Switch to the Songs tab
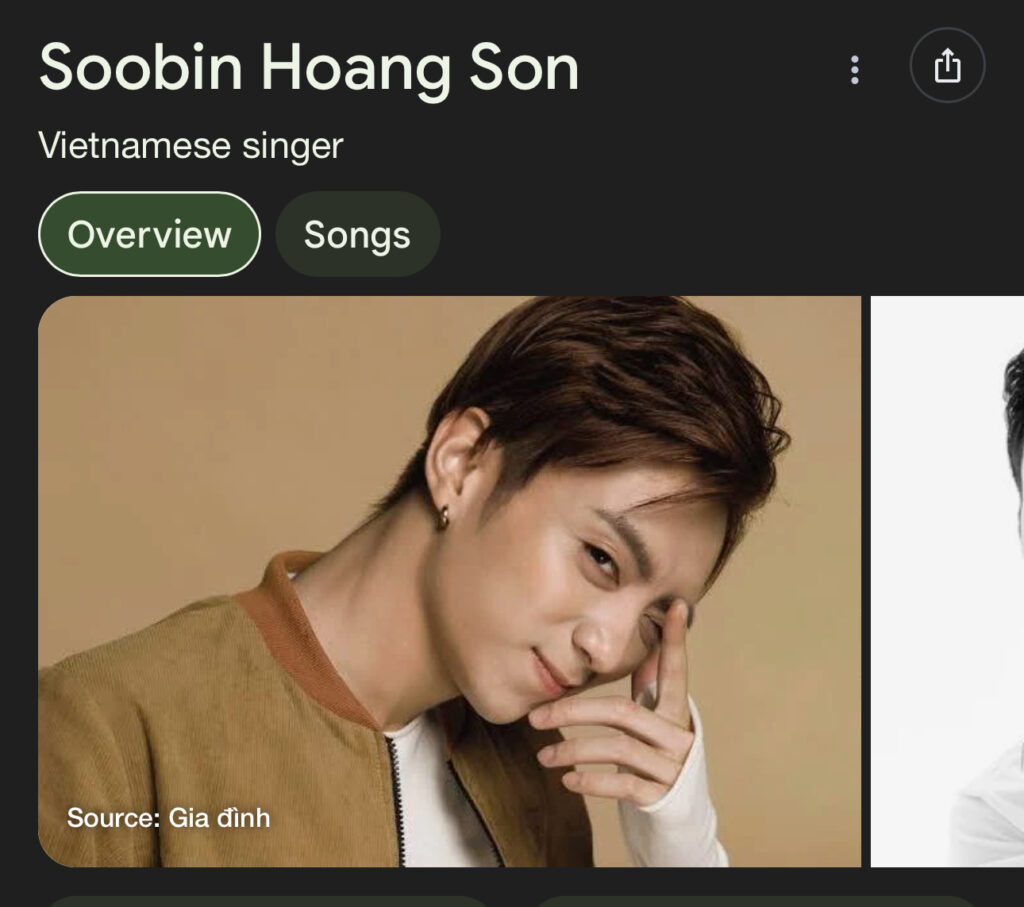Viewport: 1024px width, 907px height. 357,234
